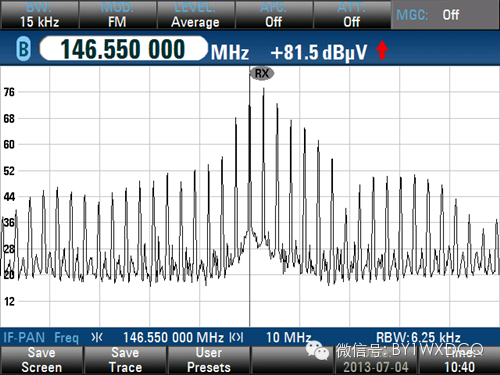Screen dimensions: 500x375
Task: Click the RBW 6.25 kHz readout
Action: (x=418, y=337)
